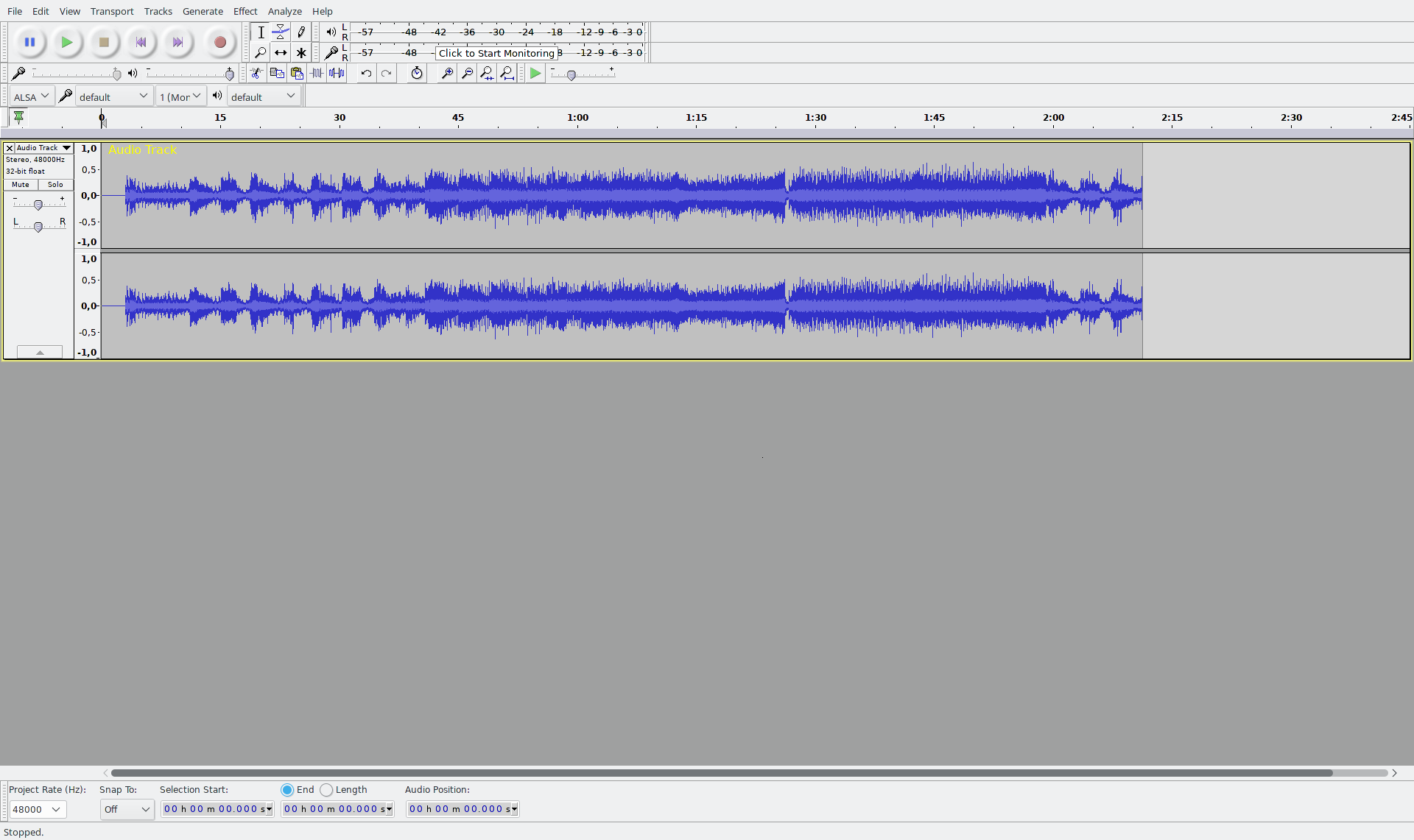Click the playback volume slider
This screenshot has height=840, width=1414.
[189, 73]
